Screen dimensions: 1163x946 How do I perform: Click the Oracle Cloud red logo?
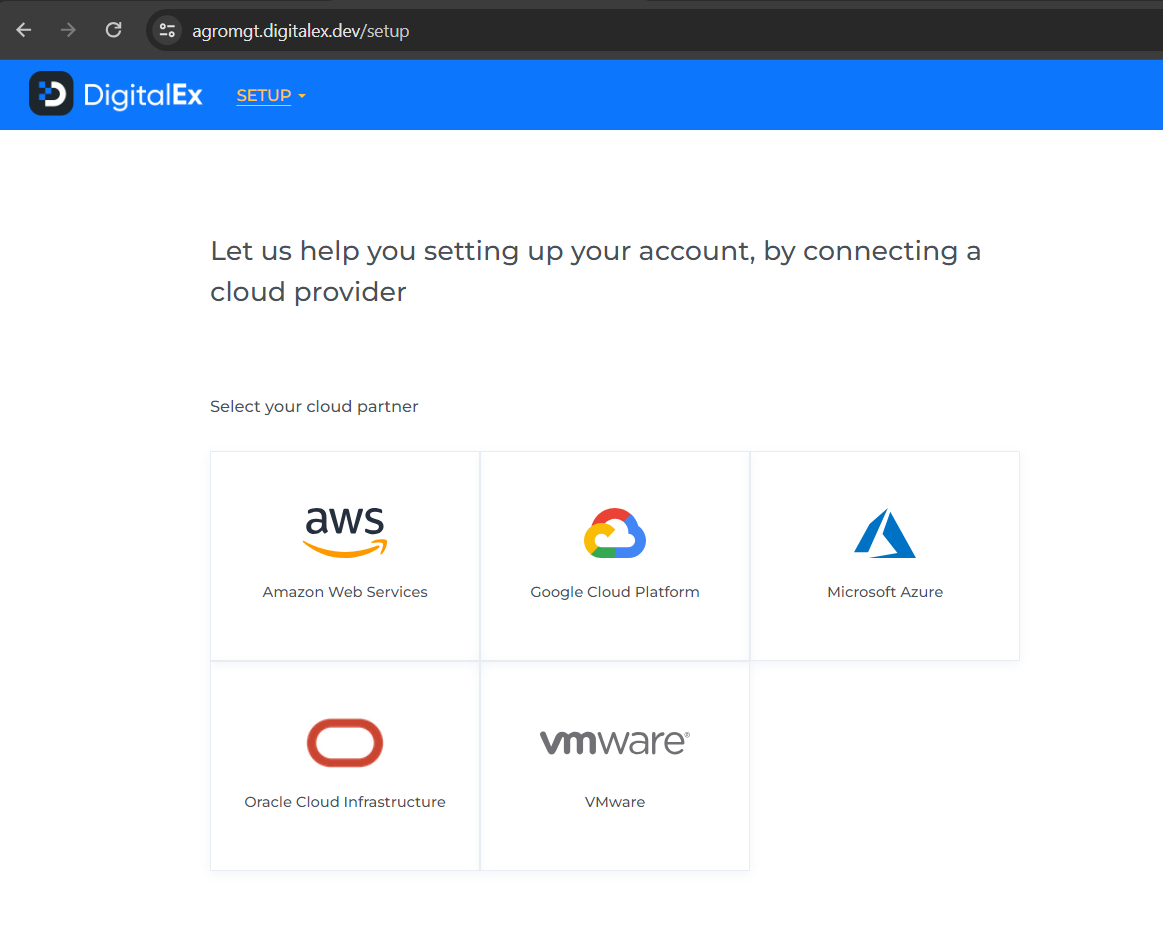click(x=345, y=742)
